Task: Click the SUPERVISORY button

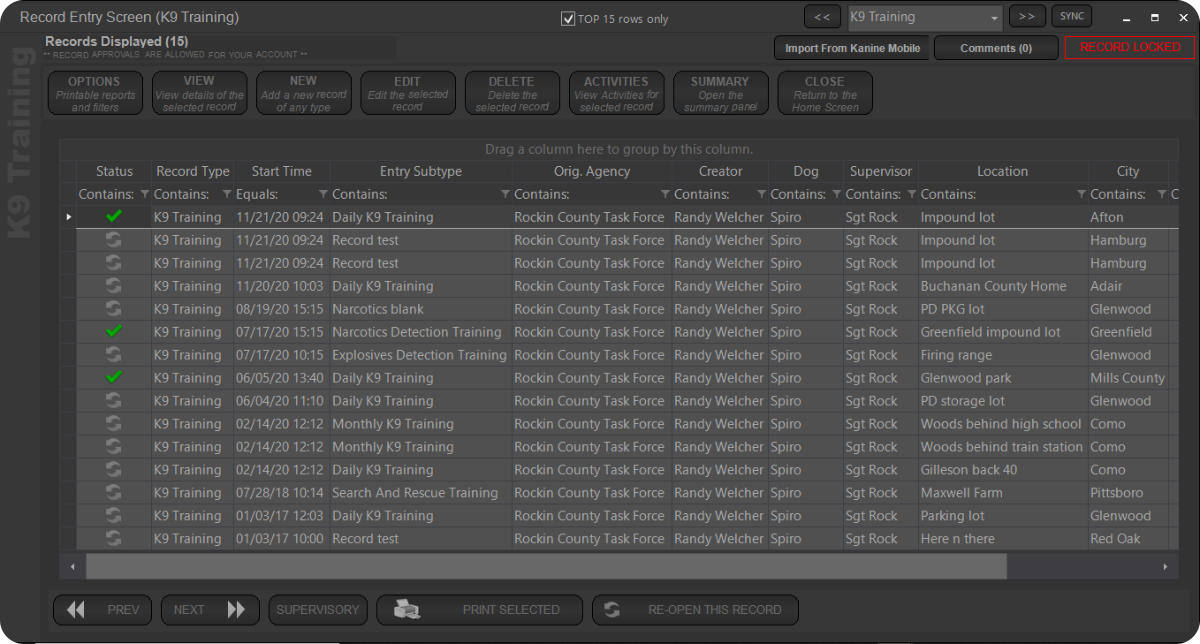Action: click(317, 610)
